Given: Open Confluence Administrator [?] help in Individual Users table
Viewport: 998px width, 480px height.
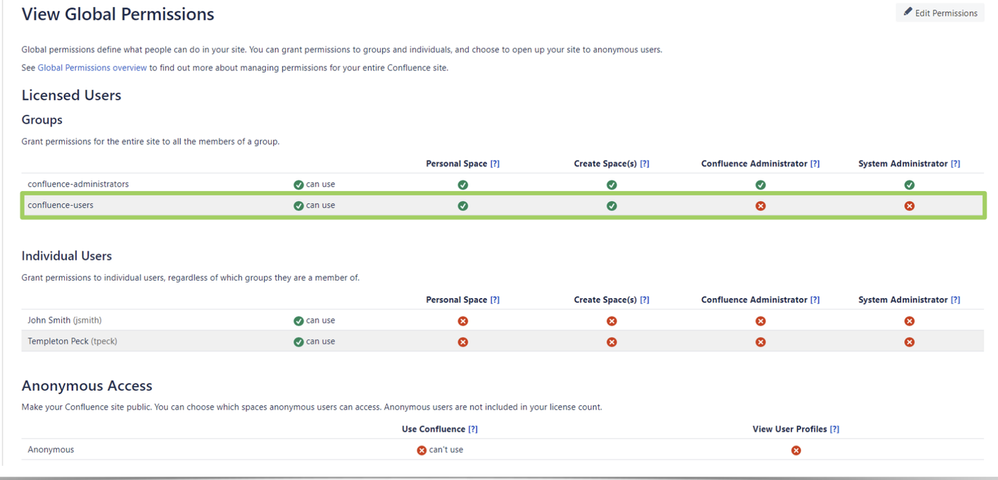Looking at the screenshot, I should tap(815, 300).
